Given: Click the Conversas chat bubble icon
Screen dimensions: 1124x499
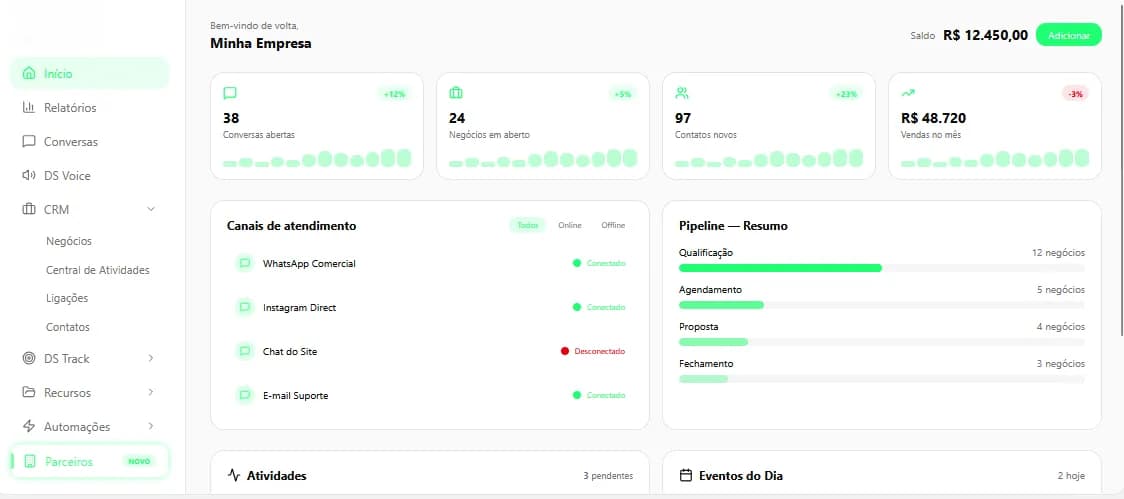Looking at the screenshot, I should (29, 141).
